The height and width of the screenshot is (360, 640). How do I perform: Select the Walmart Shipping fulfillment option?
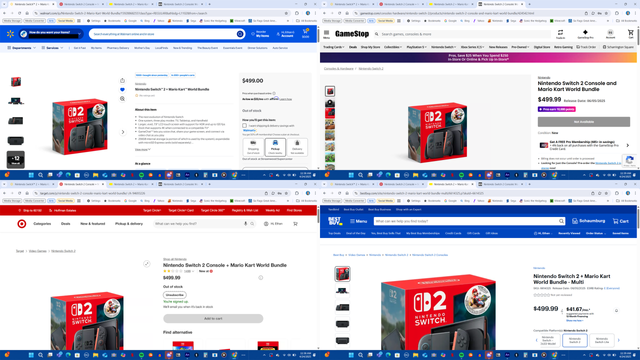pos(253,147)
